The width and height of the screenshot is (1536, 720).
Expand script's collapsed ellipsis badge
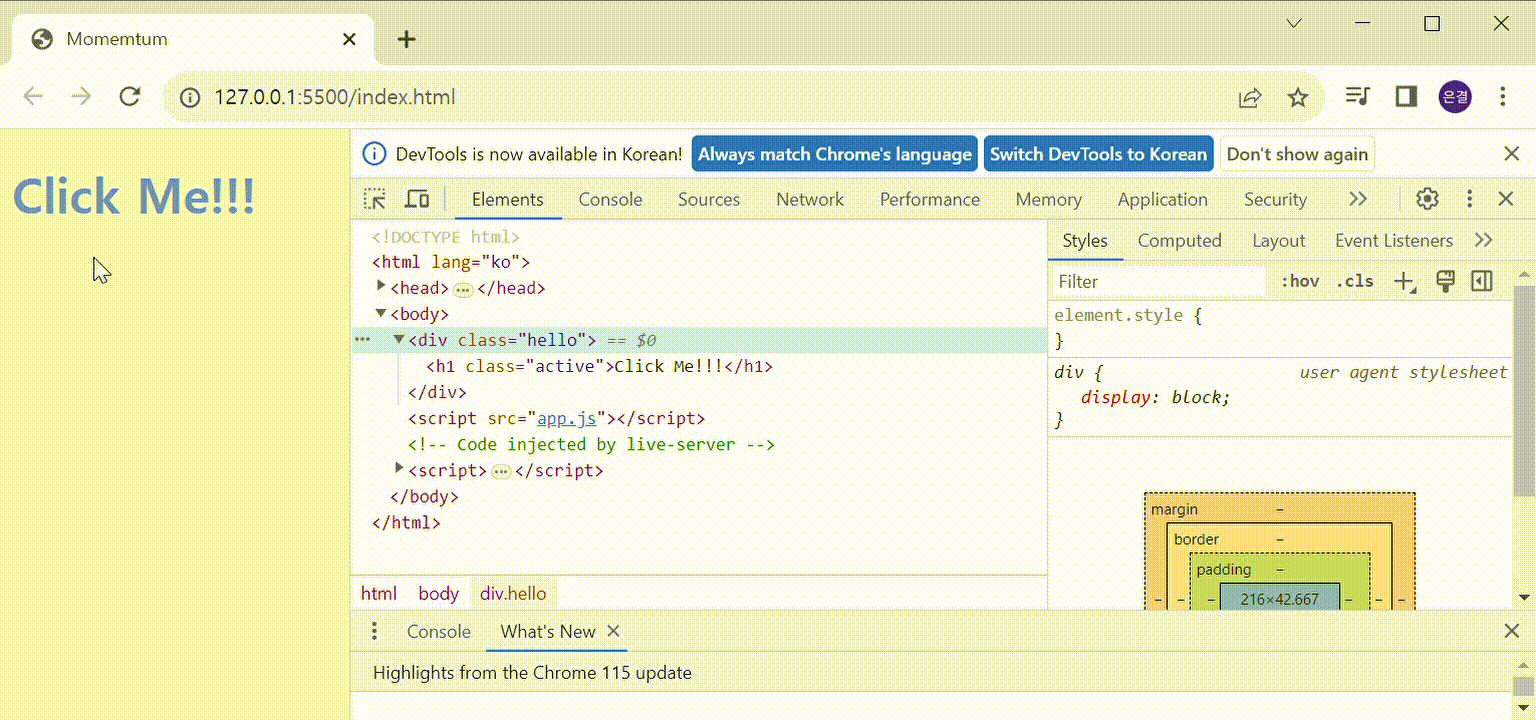[501, 471]
